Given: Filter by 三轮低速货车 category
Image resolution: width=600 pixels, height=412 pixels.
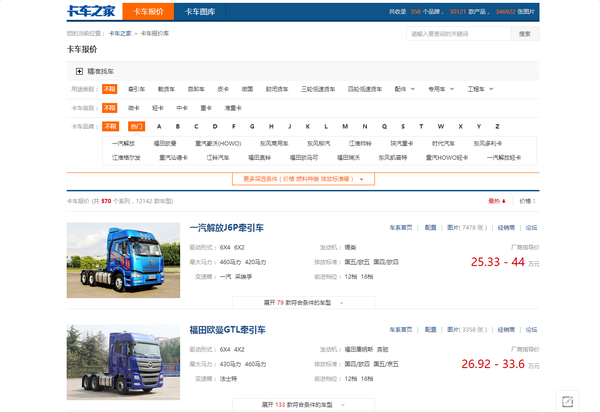Looking at the screenshot, I should point(318,89).
